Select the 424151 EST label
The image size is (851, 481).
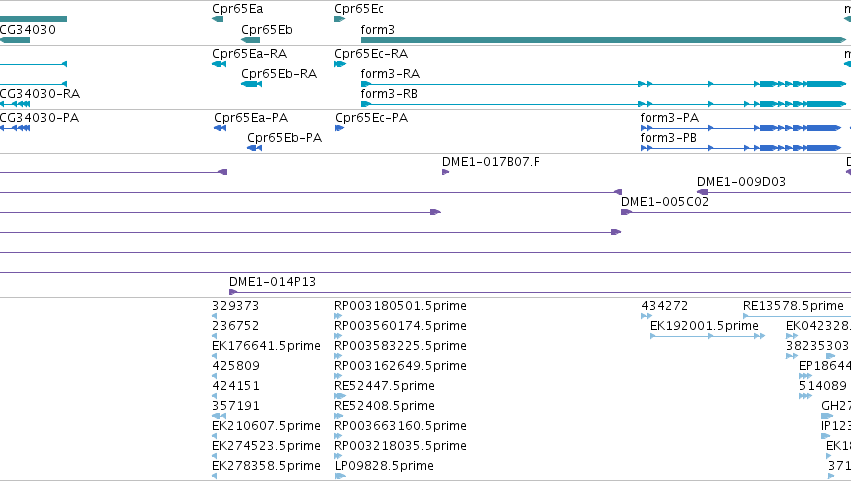point(236,386)
